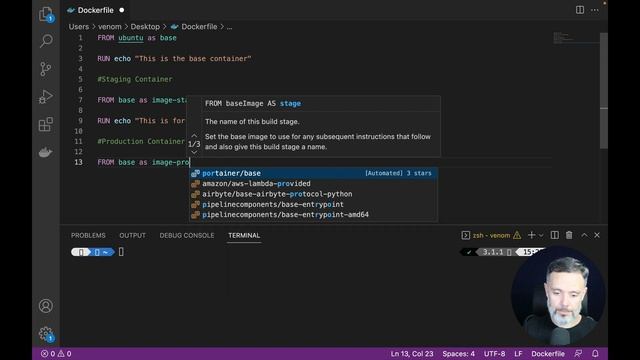Click line number 13 in gutter
This screenshot has height=360, width=640.
click(x=78, y=162)
